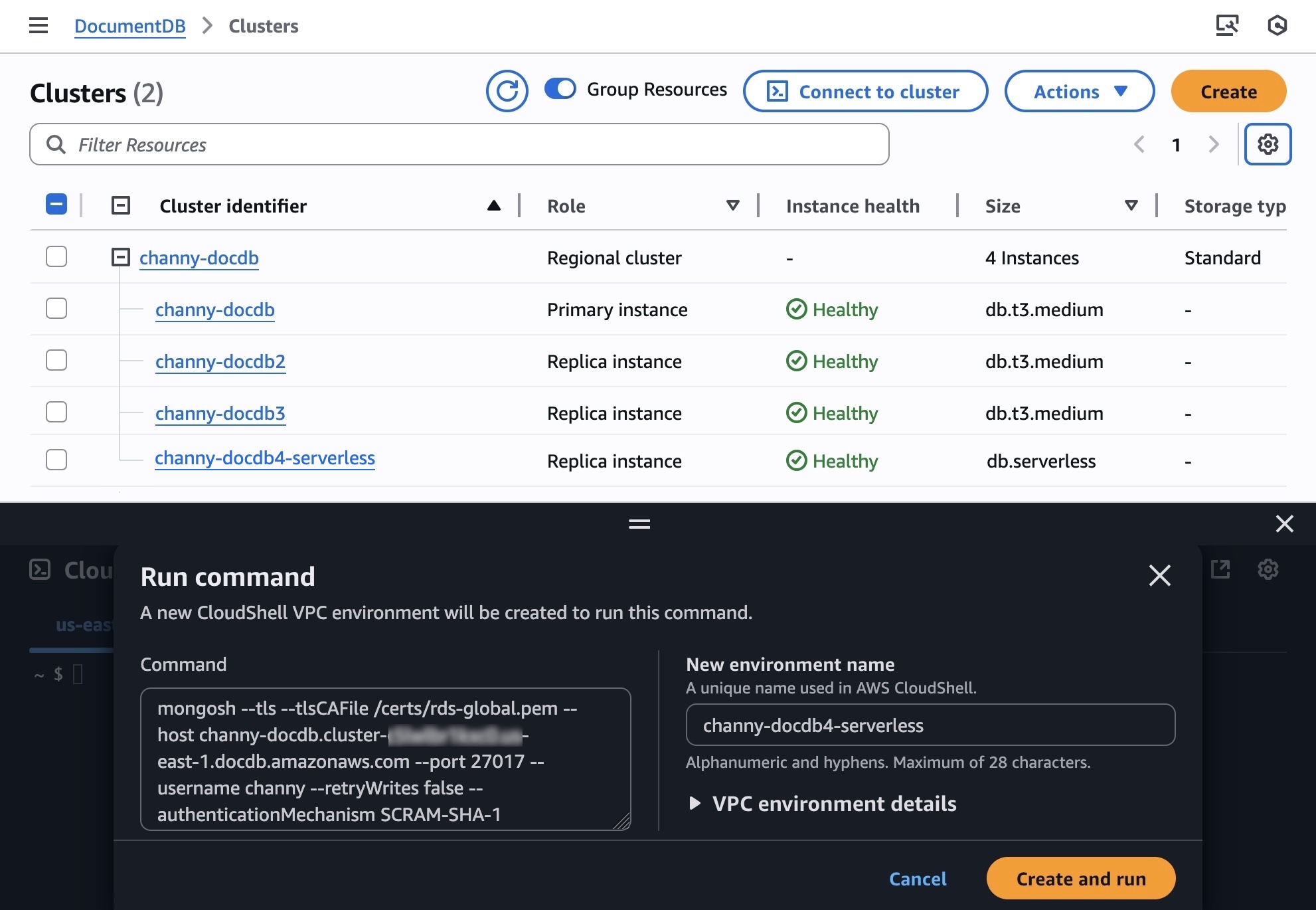The image size is (1316, 910).
Task: Select checkbox for channy-docdb2 instance
Action: 56,361
